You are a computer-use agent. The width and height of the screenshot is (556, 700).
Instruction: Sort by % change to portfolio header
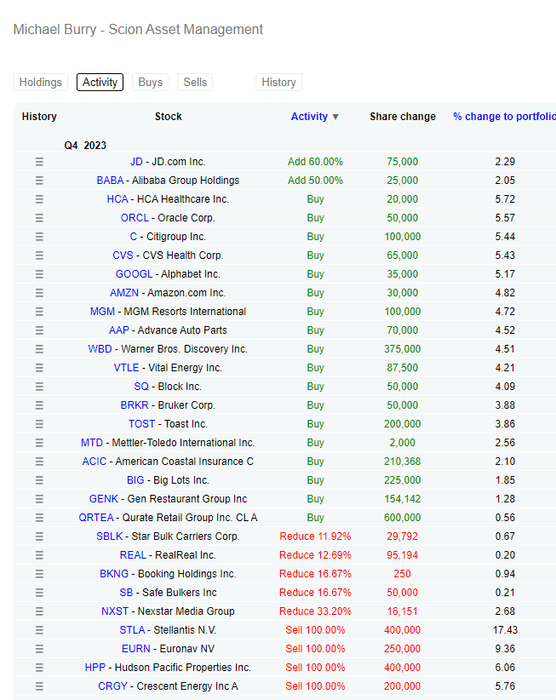[x=504, y=117]
